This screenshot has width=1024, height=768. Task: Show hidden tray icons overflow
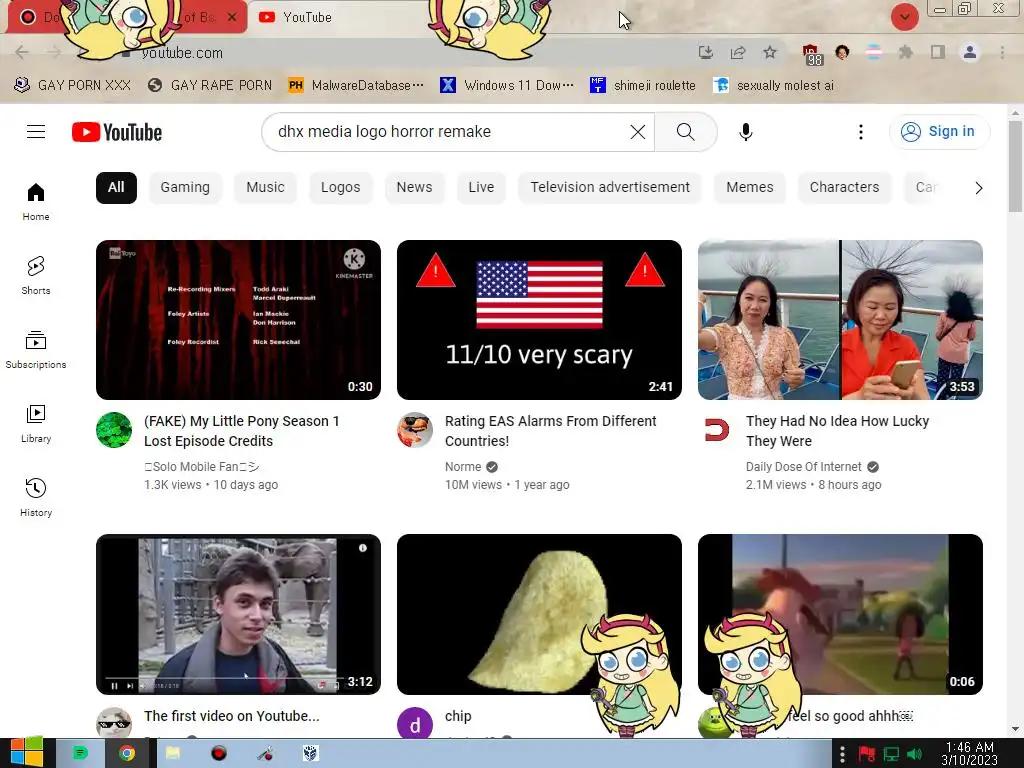[842, 754]
